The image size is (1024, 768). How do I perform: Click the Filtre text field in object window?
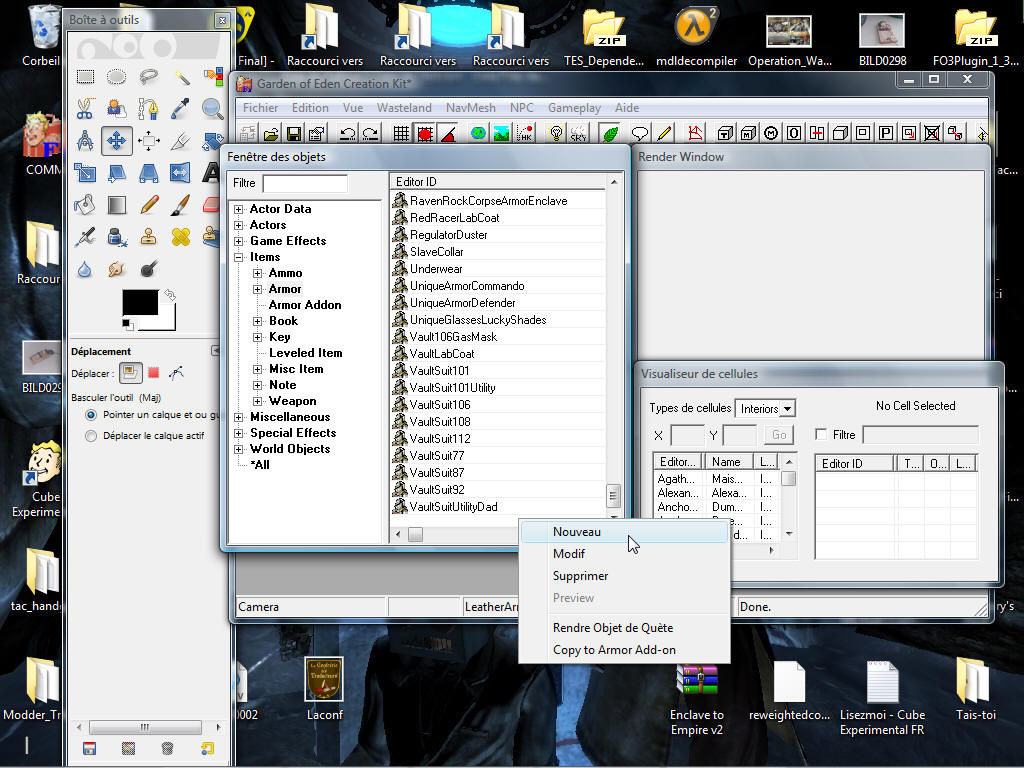305,184
